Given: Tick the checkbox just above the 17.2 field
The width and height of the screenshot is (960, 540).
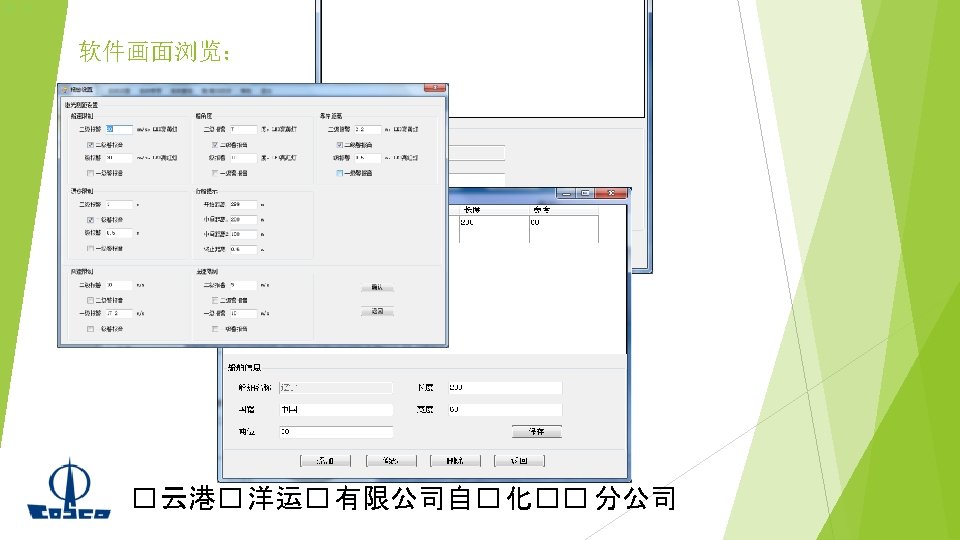Looking at the screenshot, I should point(91,301).
